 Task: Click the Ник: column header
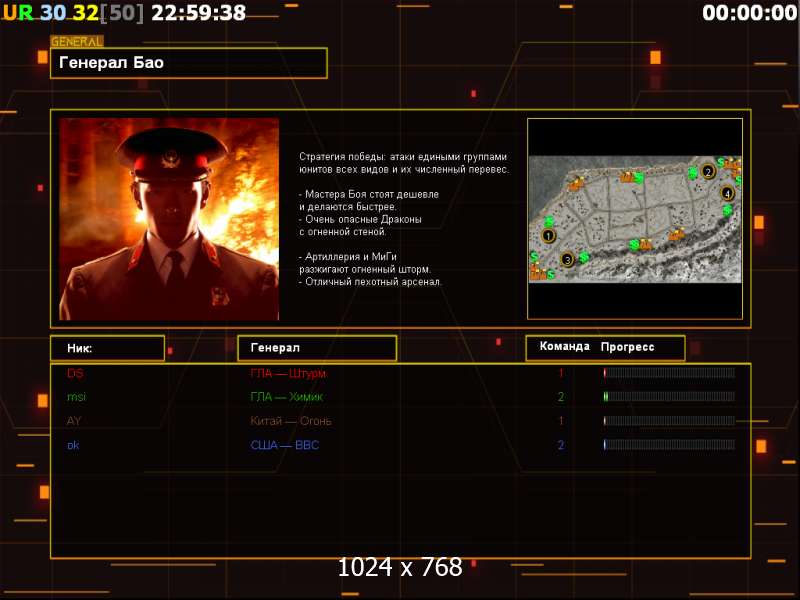[x=108, y=348]
